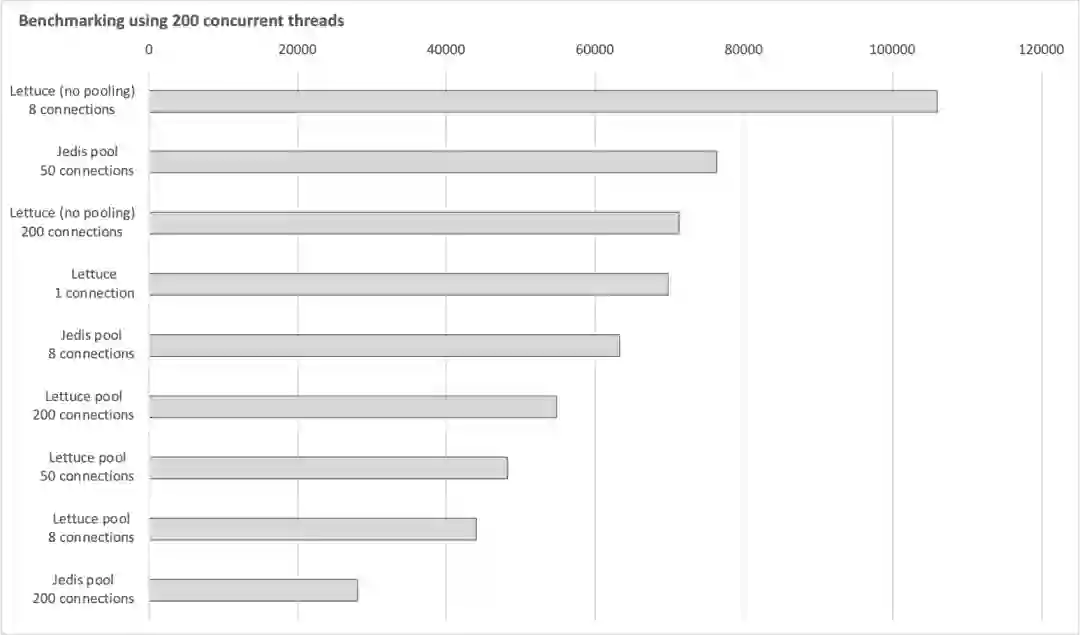Screen dimensions: 1080x635
Task: Click the 0 axis tick label
Action: point(149,48)
